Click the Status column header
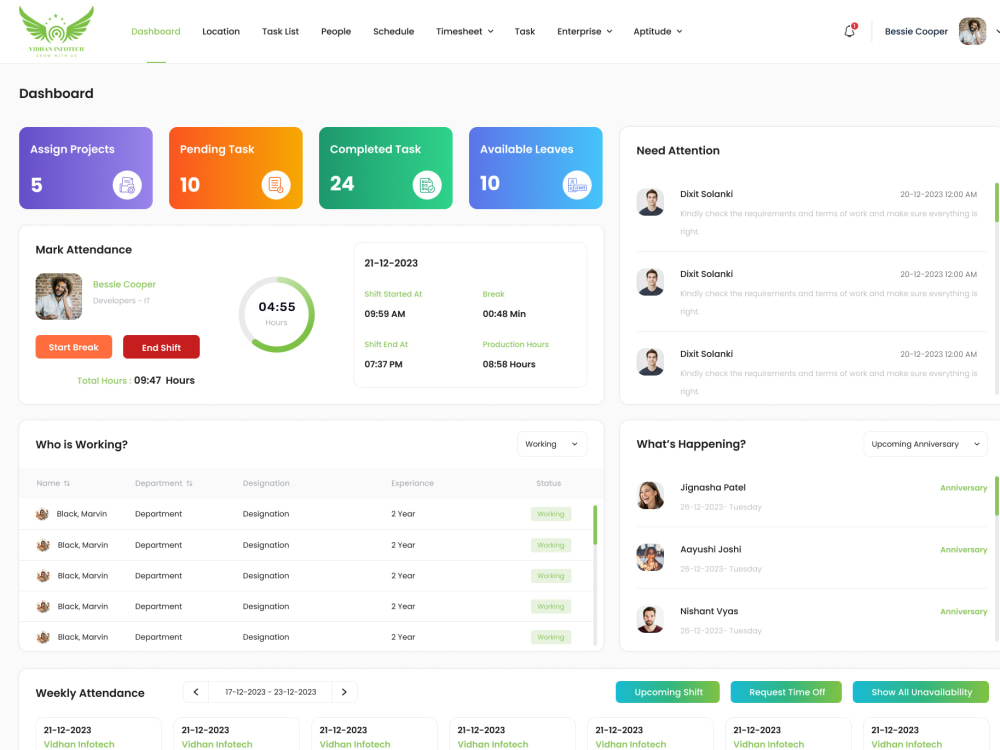The image size is (1000, 750). 548,483
